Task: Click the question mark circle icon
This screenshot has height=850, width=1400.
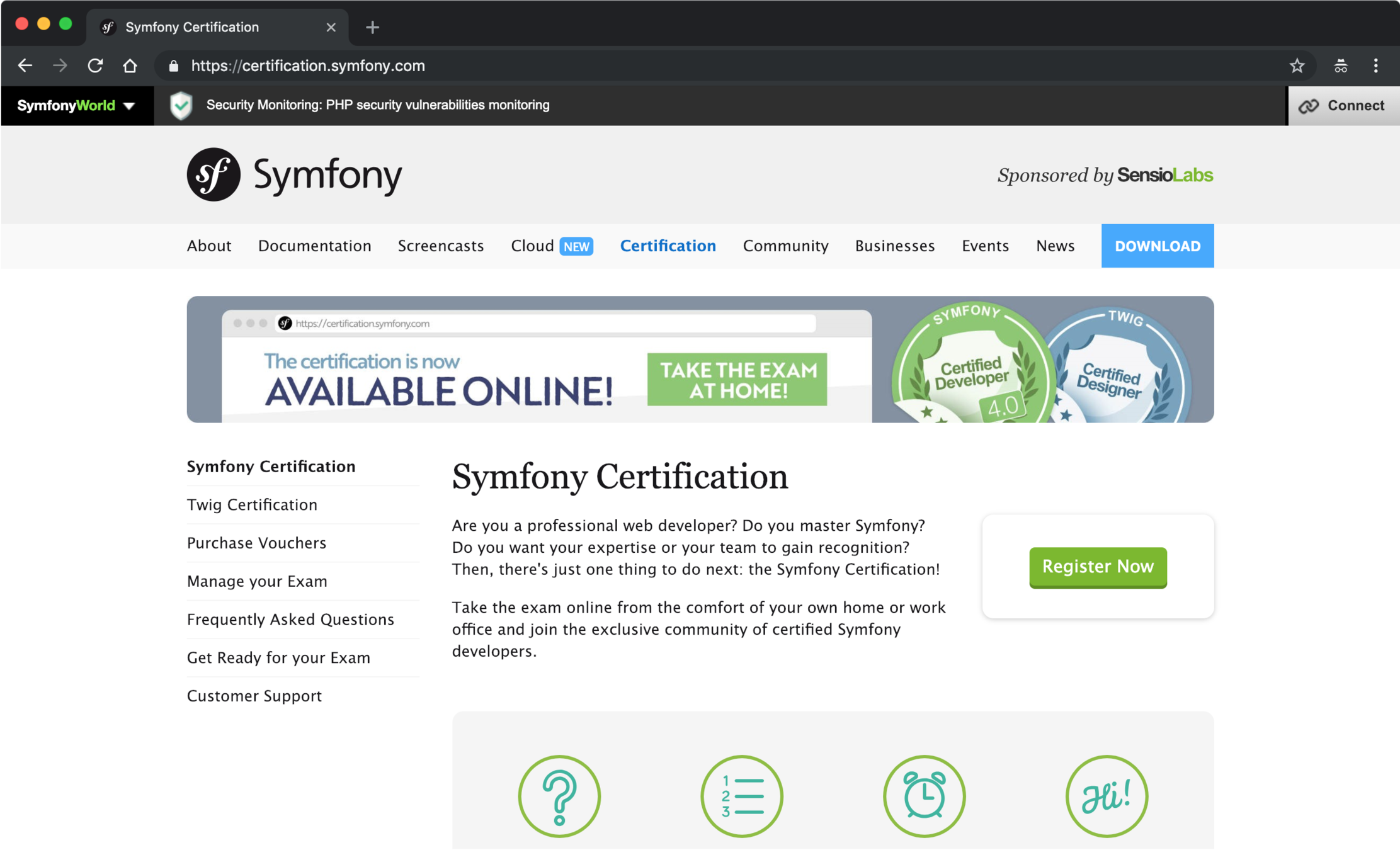Action: [559, 796]
